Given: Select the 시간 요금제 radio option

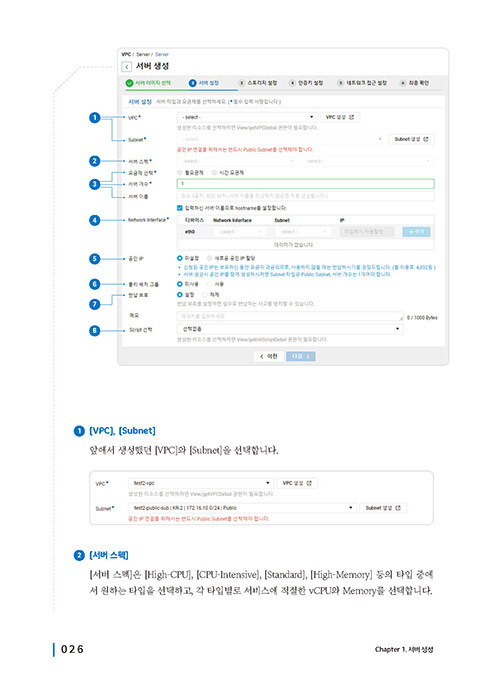Looking at the screenshot, I should 214,172.
